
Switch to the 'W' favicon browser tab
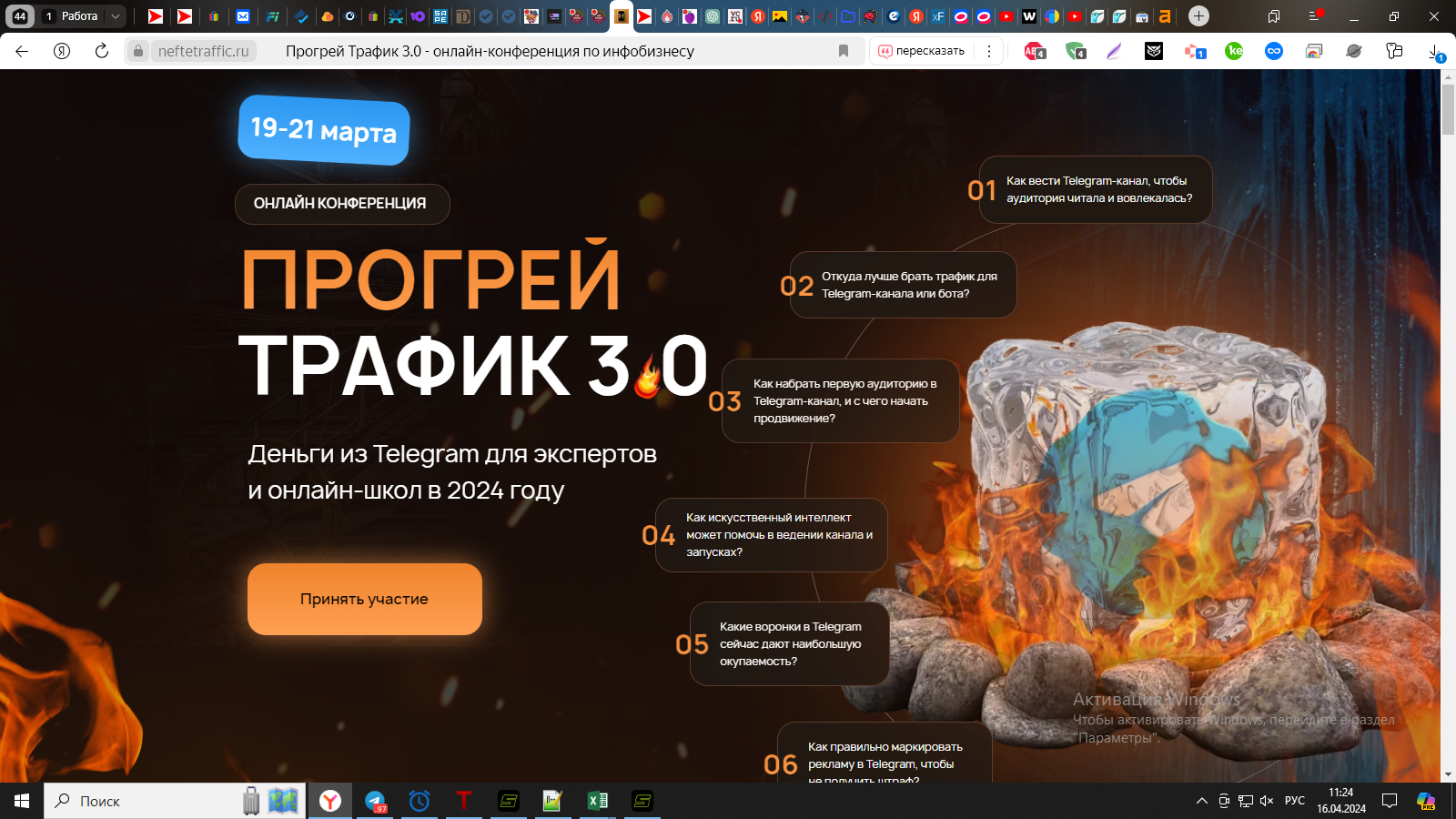coord(1029,16)
